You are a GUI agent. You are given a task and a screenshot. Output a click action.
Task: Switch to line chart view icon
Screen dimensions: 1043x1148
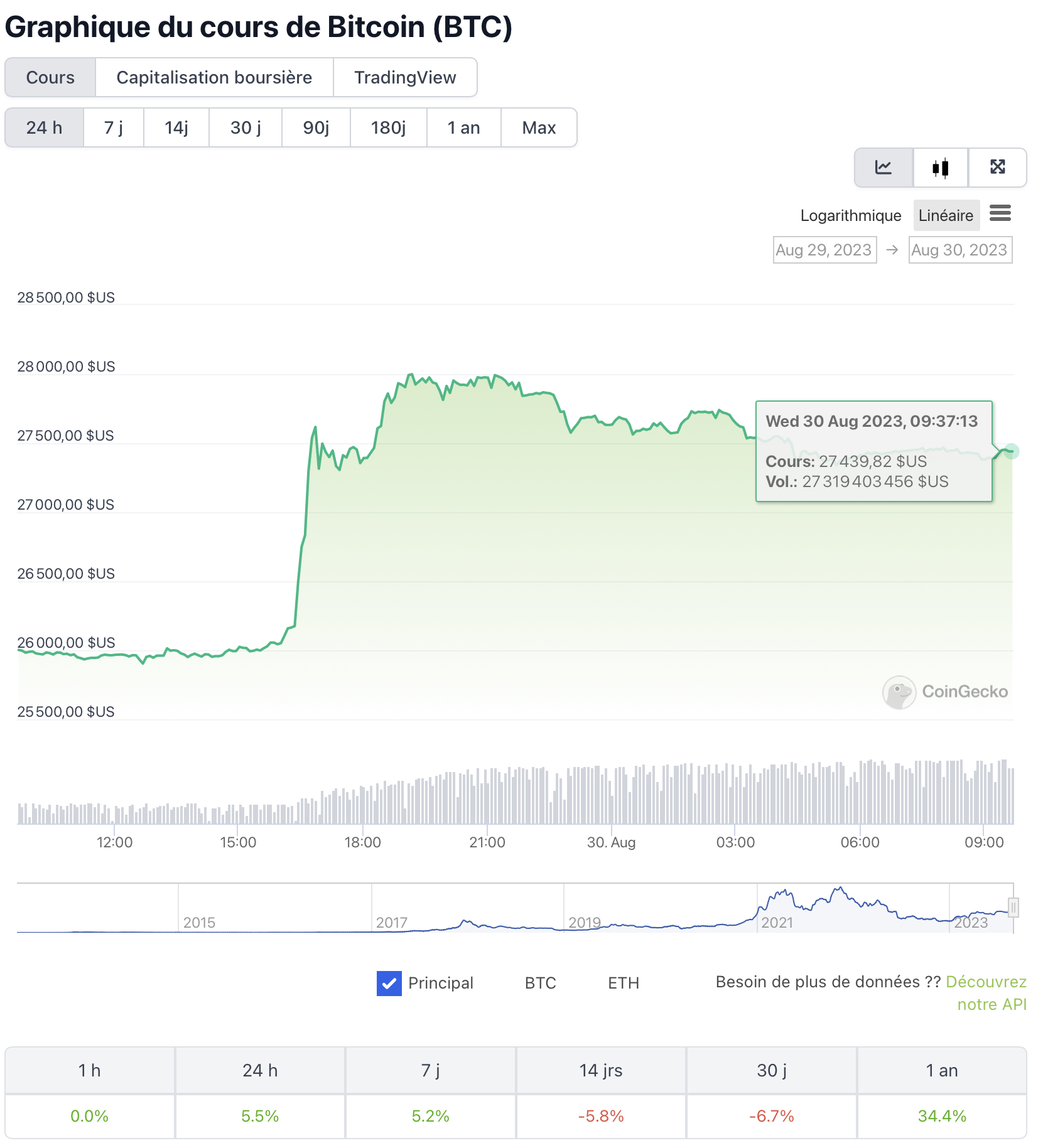coord(883,168)
